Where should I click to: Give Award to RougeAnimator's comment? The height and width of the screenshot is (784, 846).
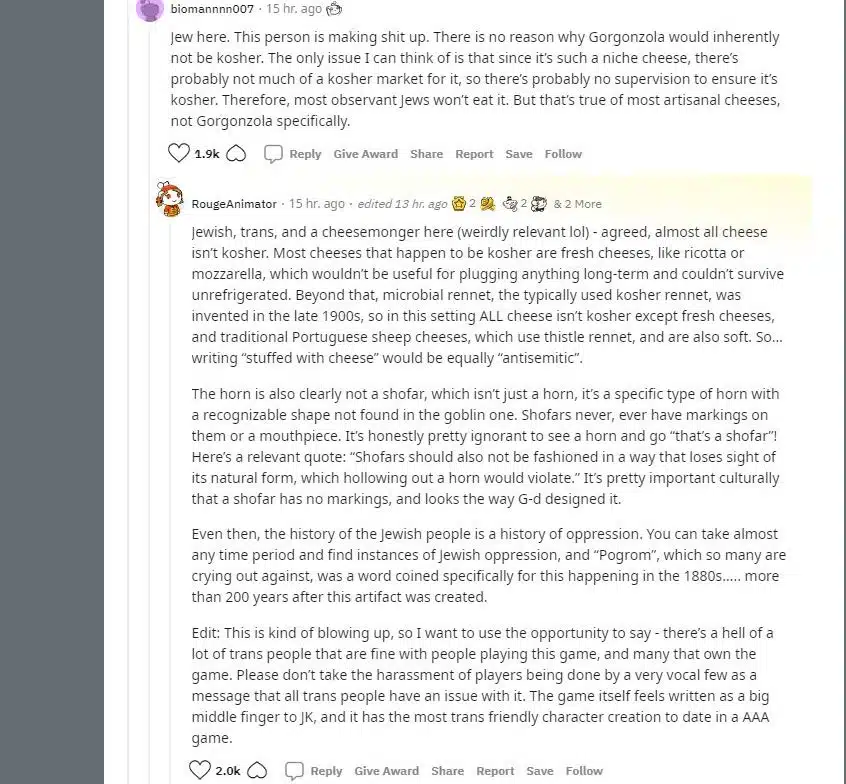click(x=386, y=771)
